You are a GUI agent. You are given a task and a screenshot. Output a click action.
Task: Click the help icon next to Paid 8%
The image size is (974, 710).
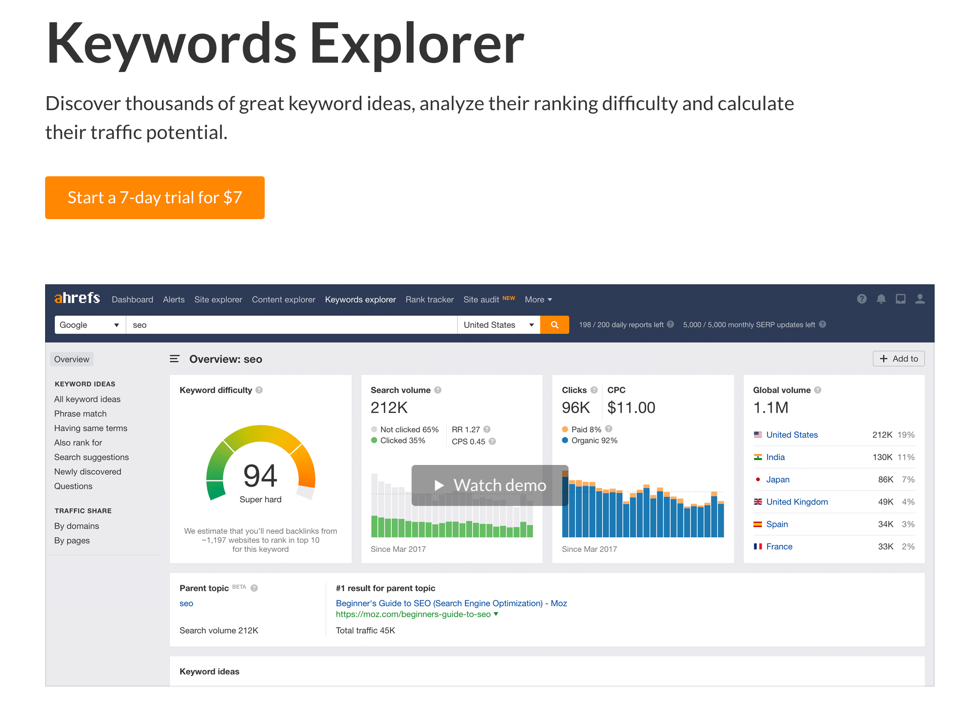[x=609, y=429]
